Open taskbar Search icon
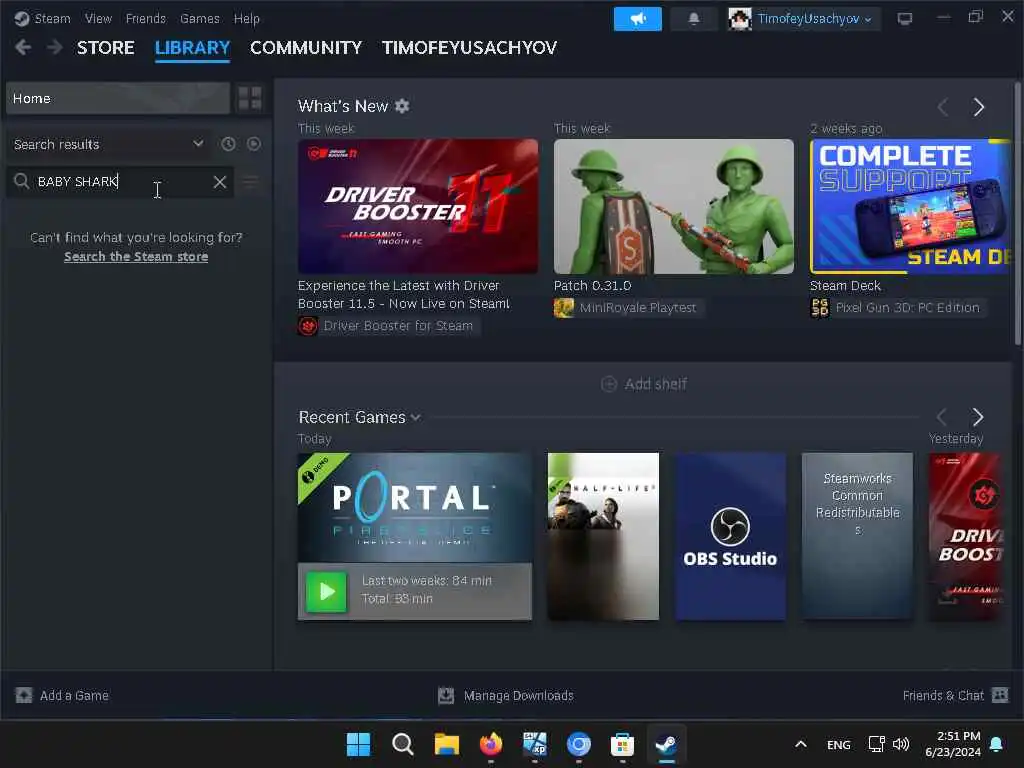This screenshot has width=1024, height=768. point(402,744)
